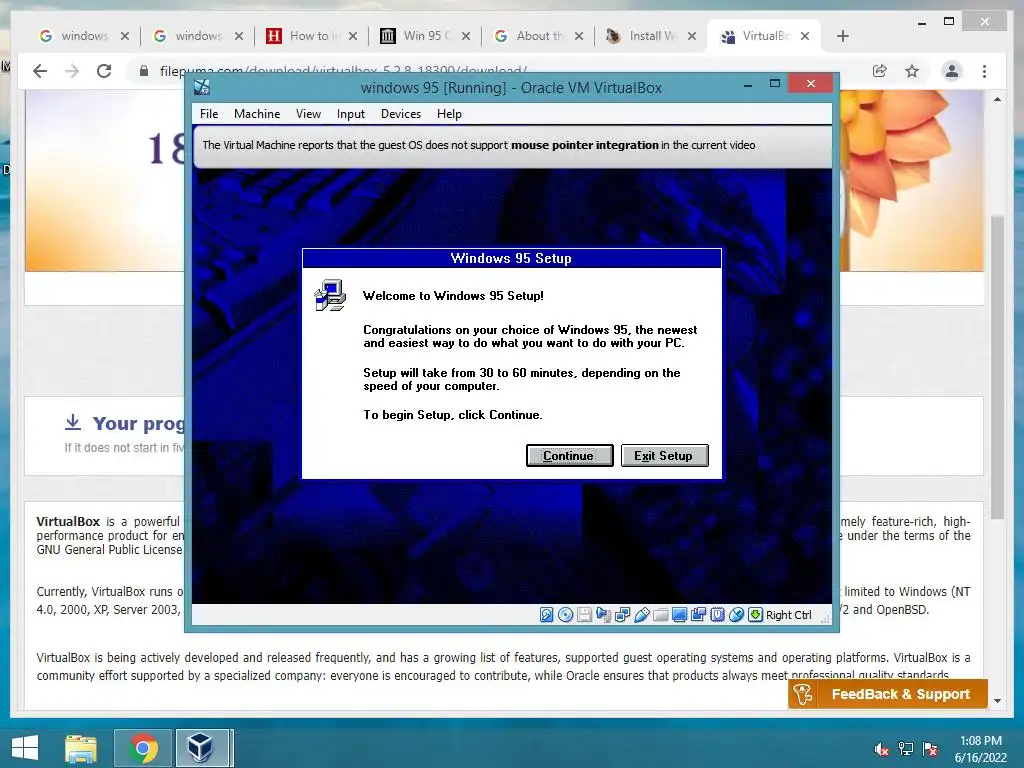Click the VirtualBox window title bar icon

[202, 87]
